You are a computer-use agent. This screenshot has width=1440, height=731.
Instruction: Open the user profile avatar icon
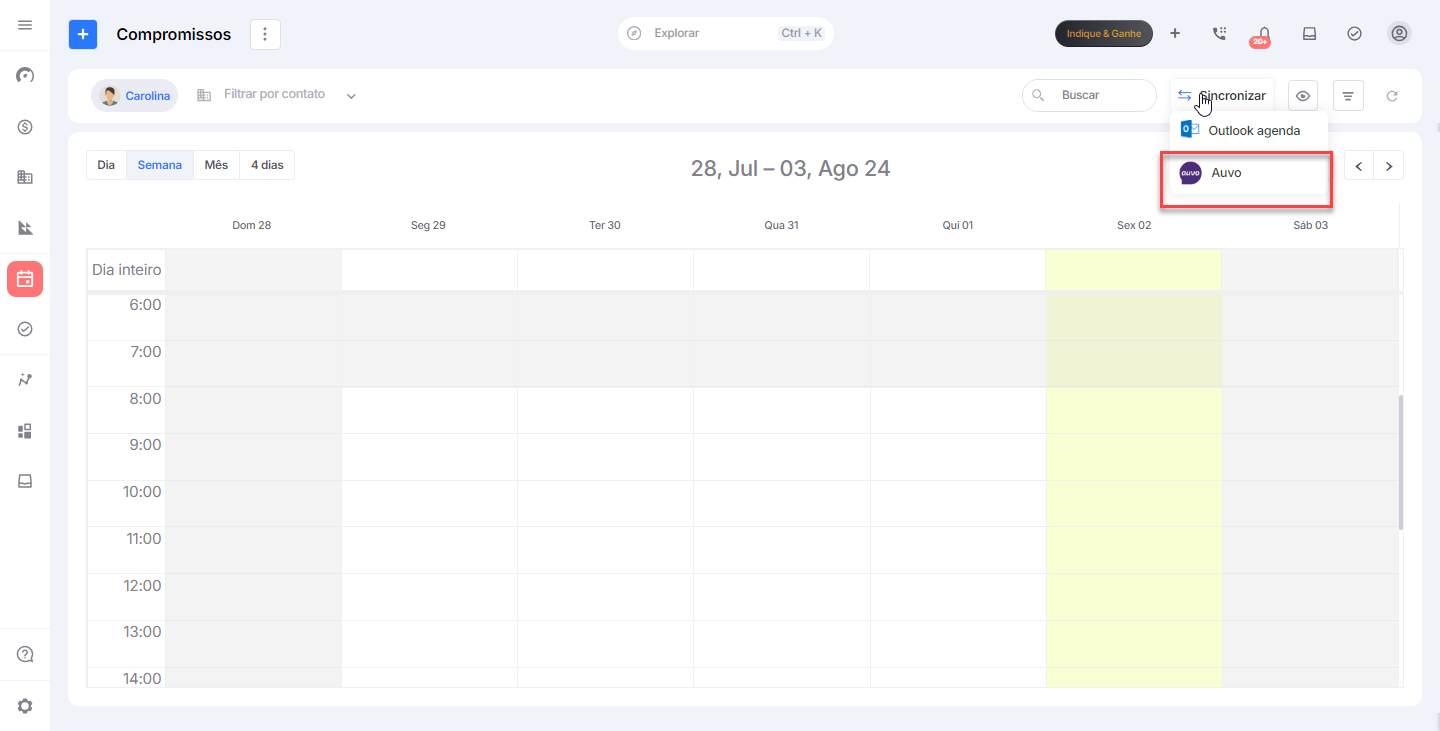(1399, 34)
